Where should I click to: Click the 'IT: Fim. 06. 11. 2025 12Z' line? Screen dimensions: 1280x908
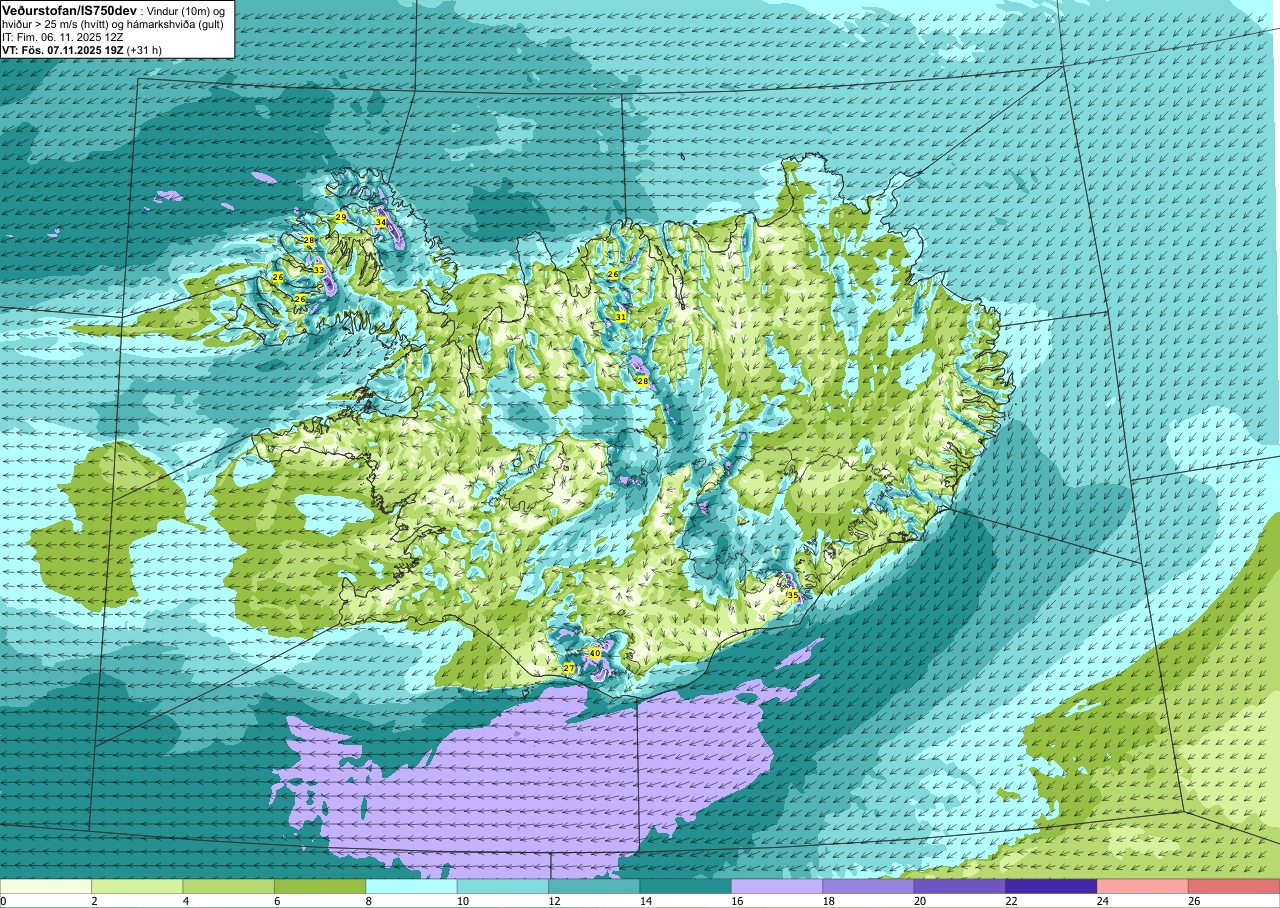62,37
